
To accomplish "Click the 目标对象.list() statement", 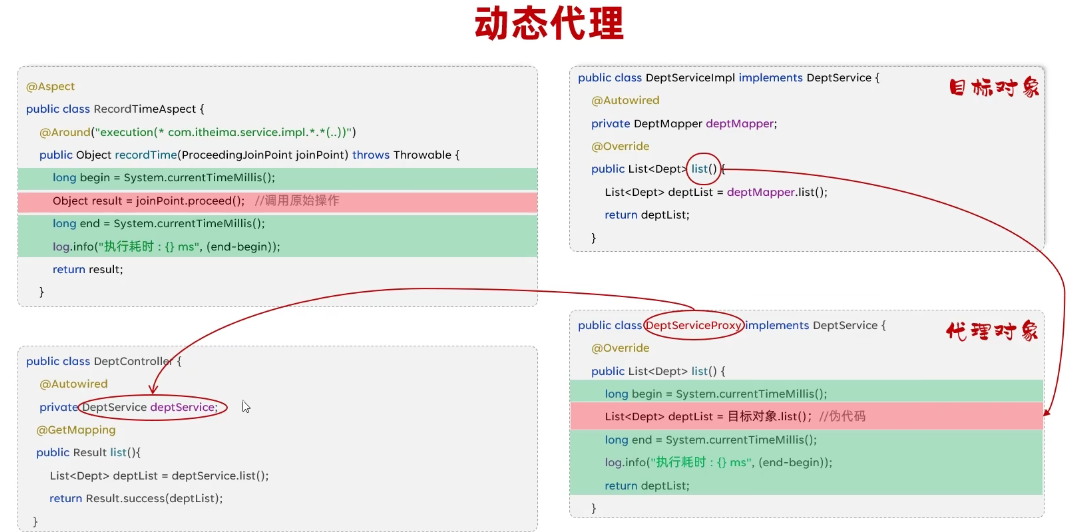I will (708, 417).
